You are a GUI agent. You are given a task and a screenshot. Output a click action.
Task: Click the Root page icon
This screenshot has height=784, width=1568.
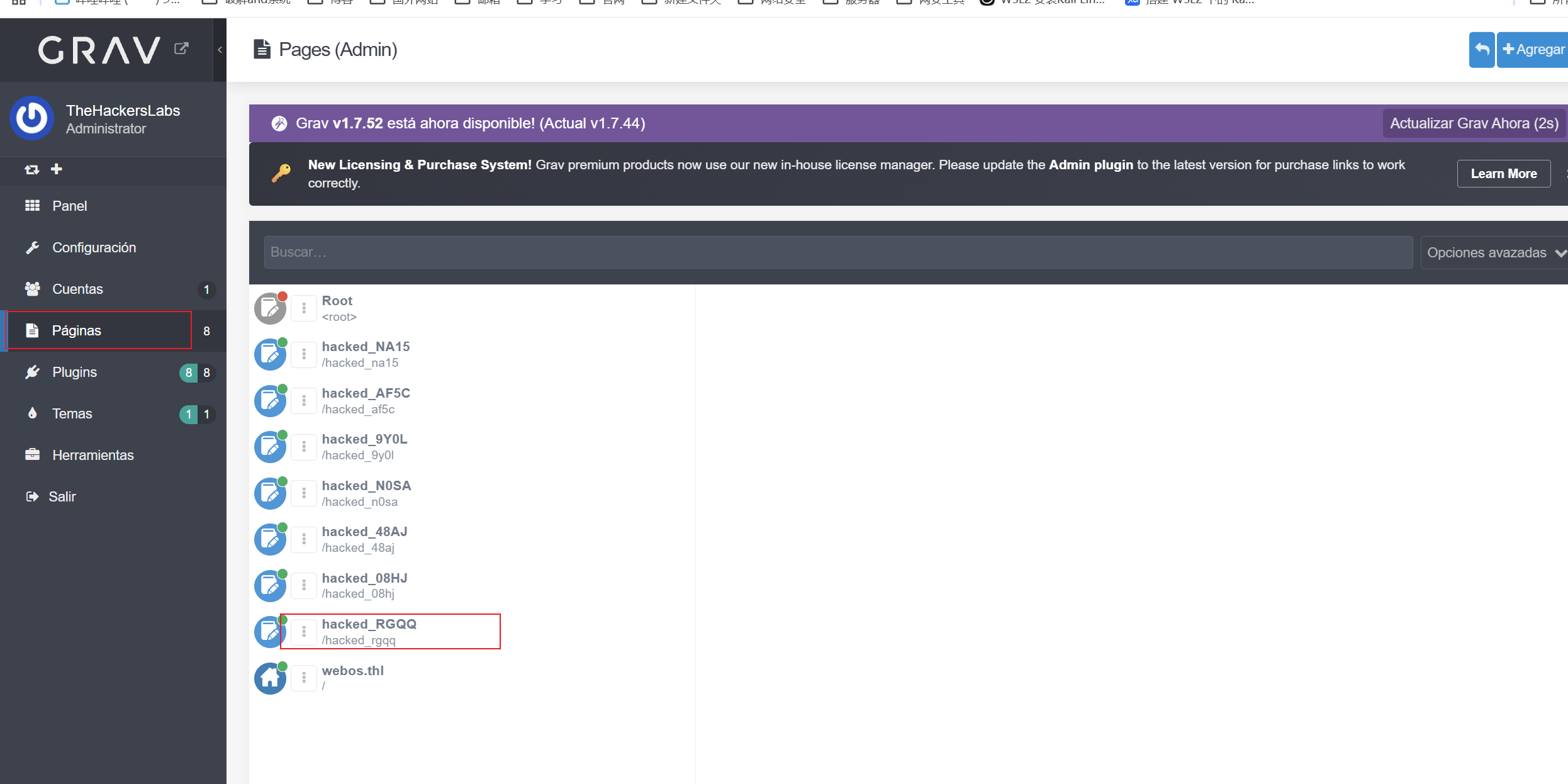click(x=270, y=308)
